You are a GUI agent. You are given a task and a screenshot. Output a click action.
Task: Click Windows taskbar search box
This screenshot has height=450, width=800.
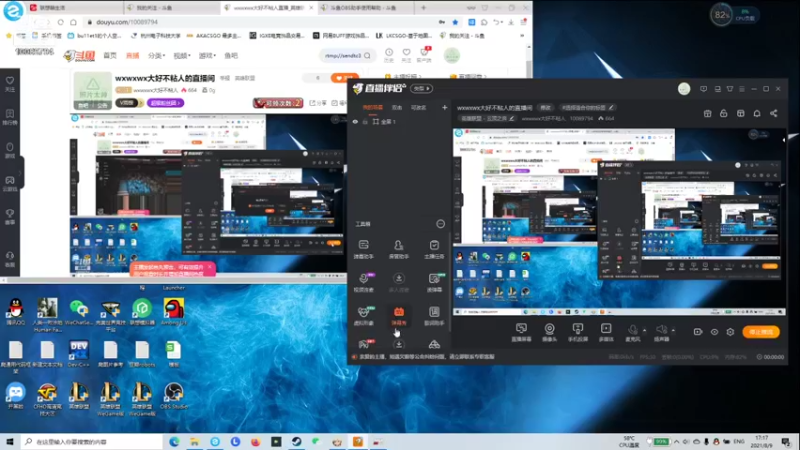click(92, 441)
